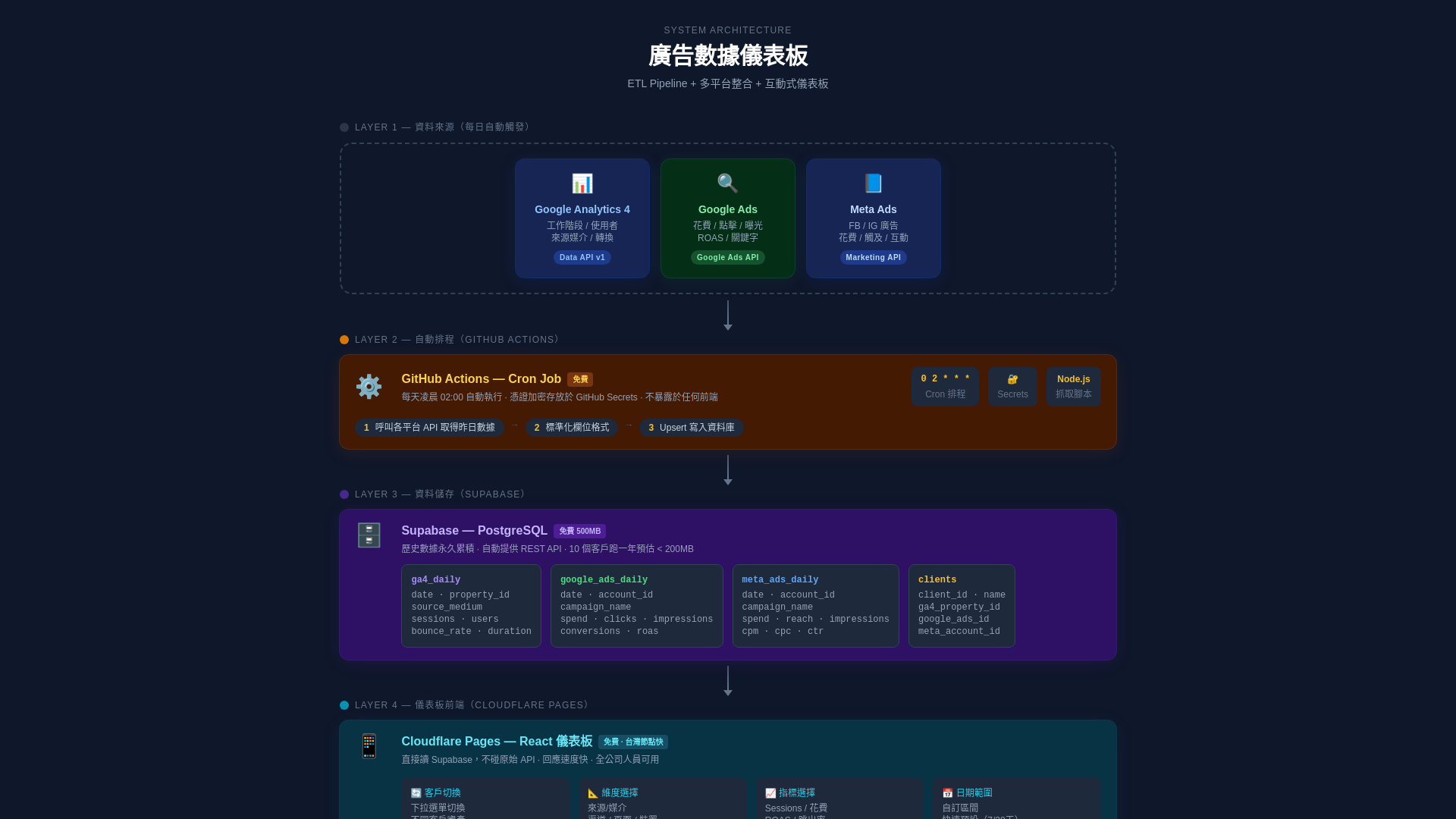Click the Cron 排程 label
This screenshot has width=1456, height=819.
click(x=946, y=394)
